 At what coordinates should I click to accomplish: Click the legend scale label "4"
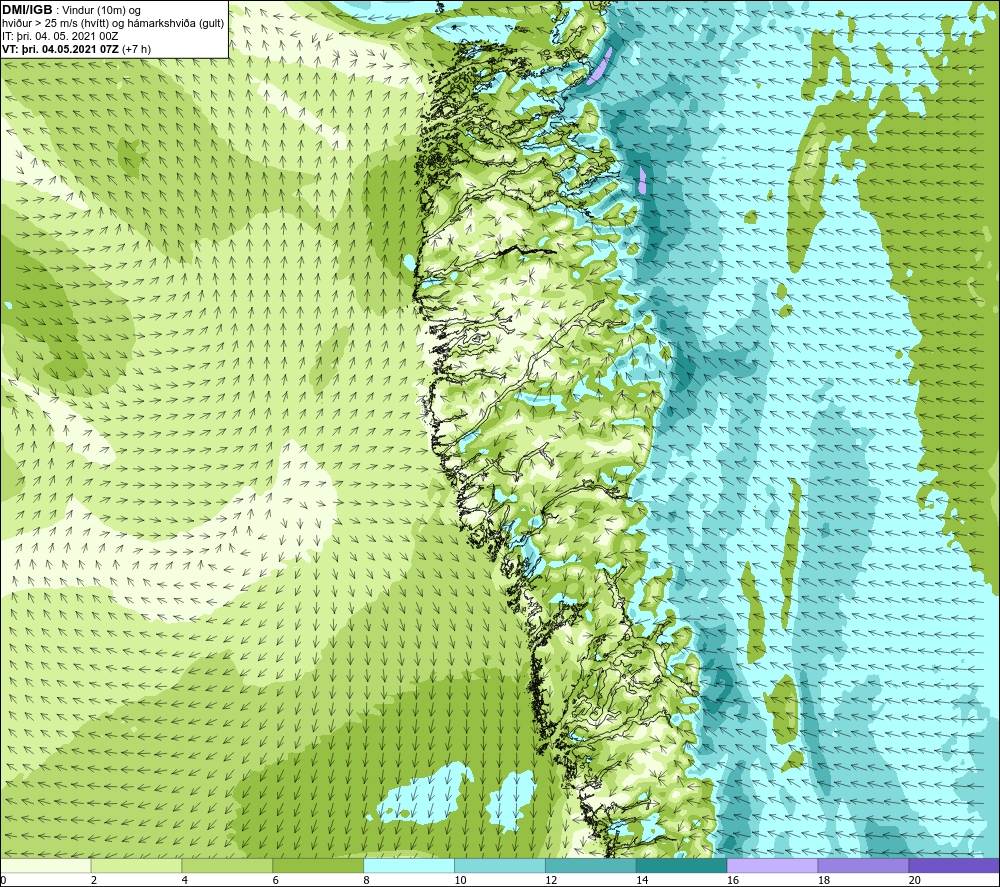point(185,880)
